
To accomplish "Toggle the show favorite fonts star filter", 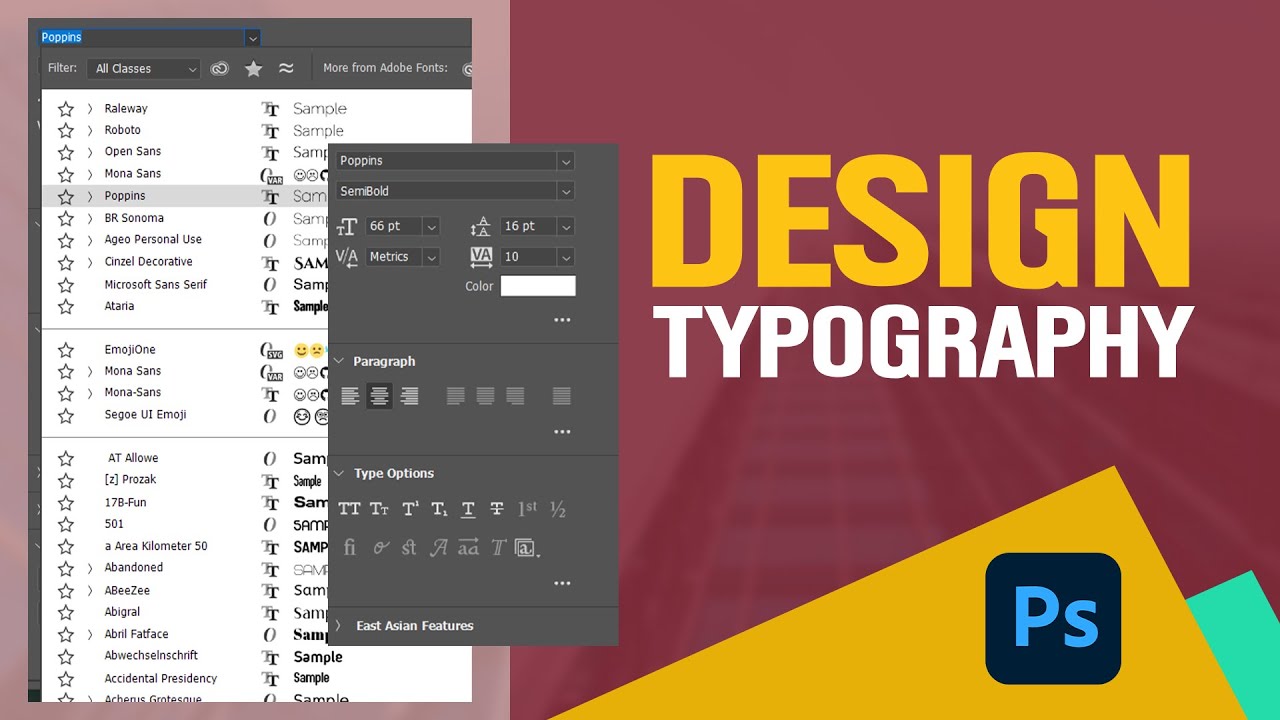I will tap(254, 68).
